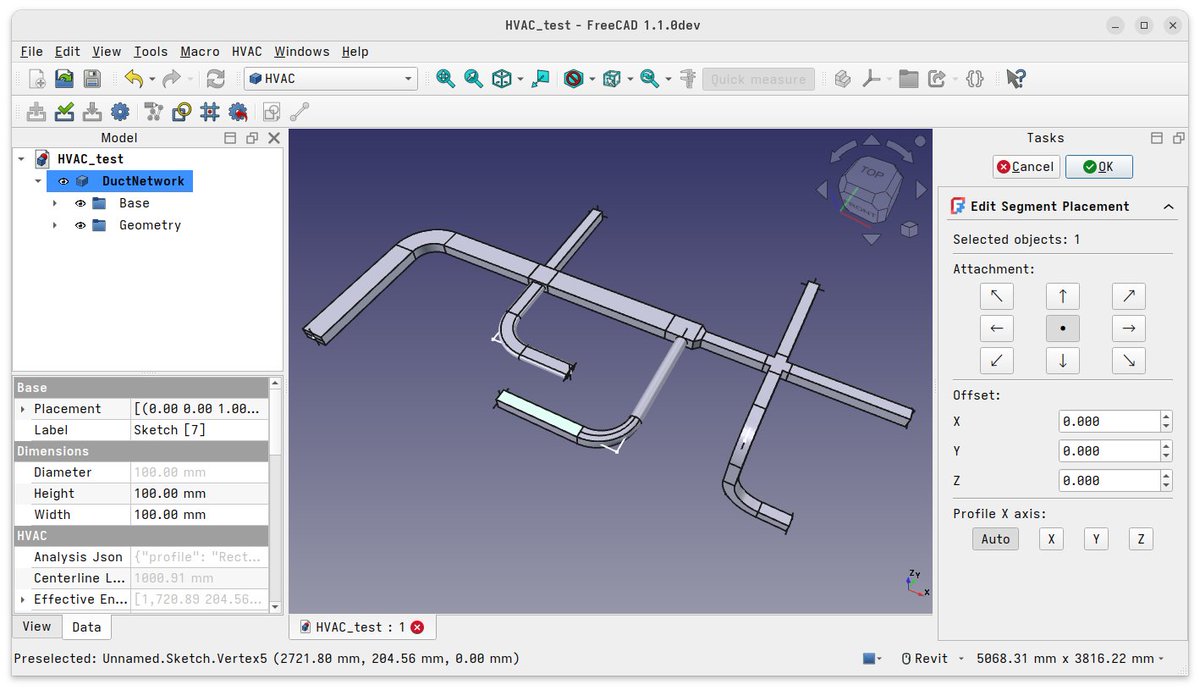
Task: Open the Macro menu
Action: pos(199,51)
